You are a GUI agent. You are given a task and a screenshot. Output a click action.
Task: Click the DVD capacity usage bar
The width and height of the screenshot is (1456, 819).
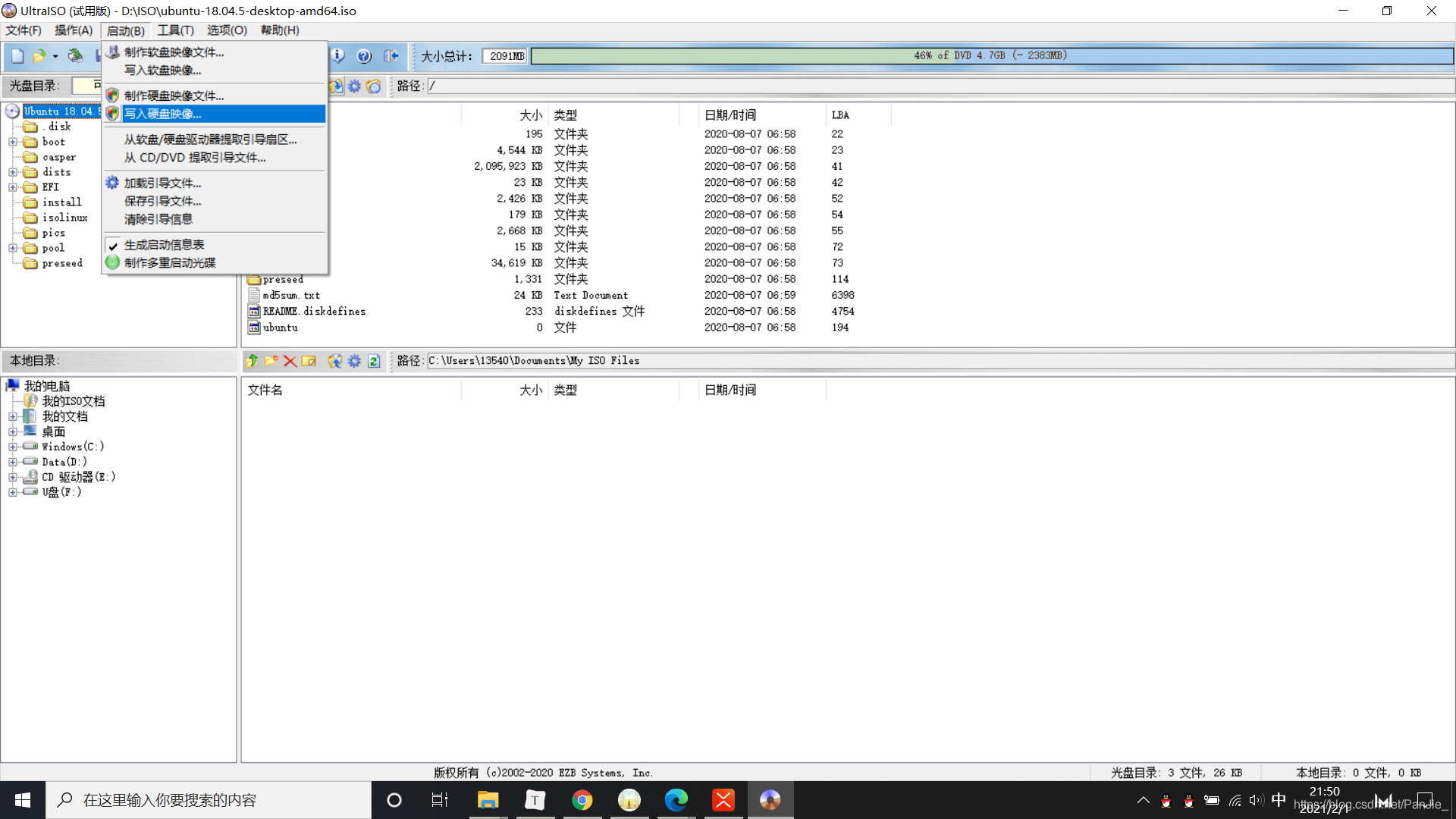(x=991, y=56)
